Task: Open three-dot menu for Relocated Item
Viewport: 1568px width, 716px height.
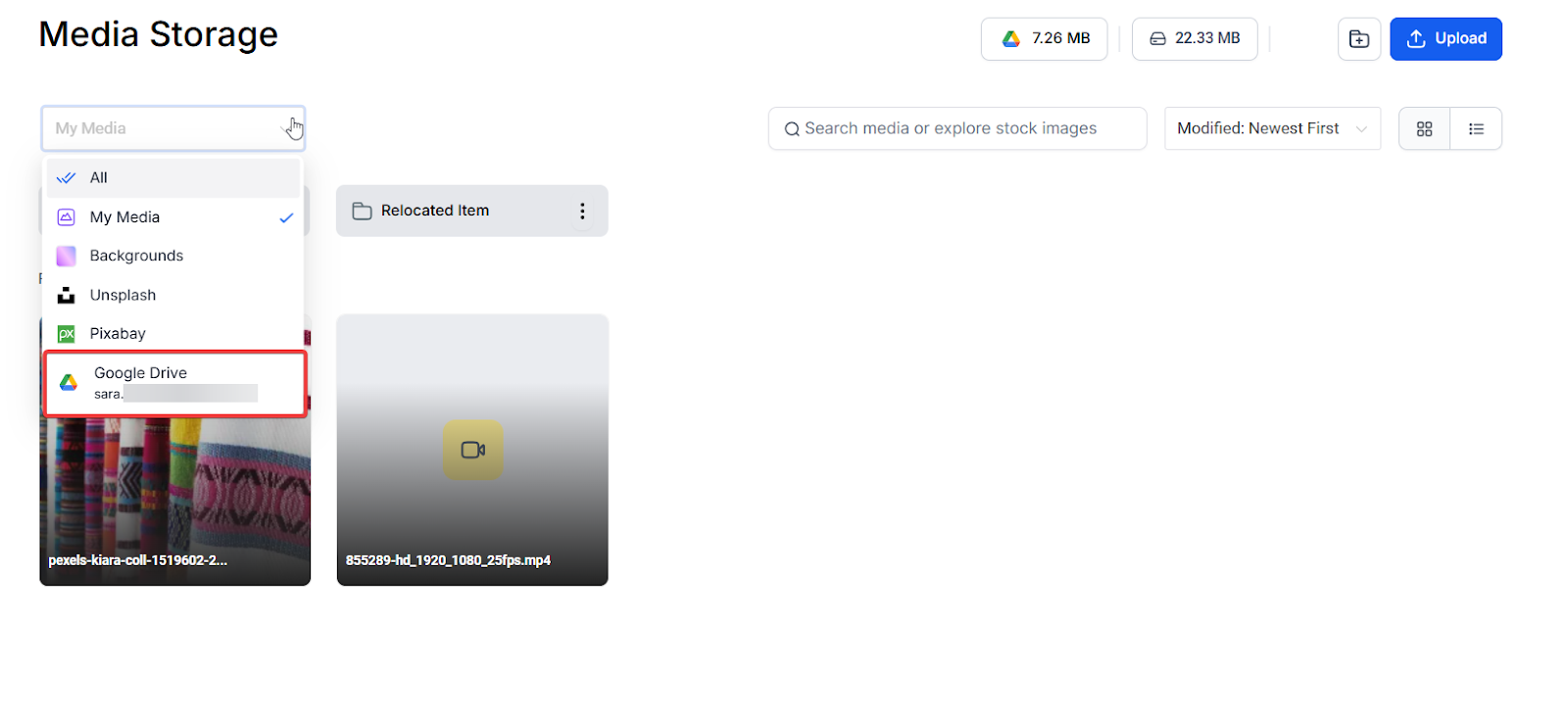Action: (x=582, y=212)
